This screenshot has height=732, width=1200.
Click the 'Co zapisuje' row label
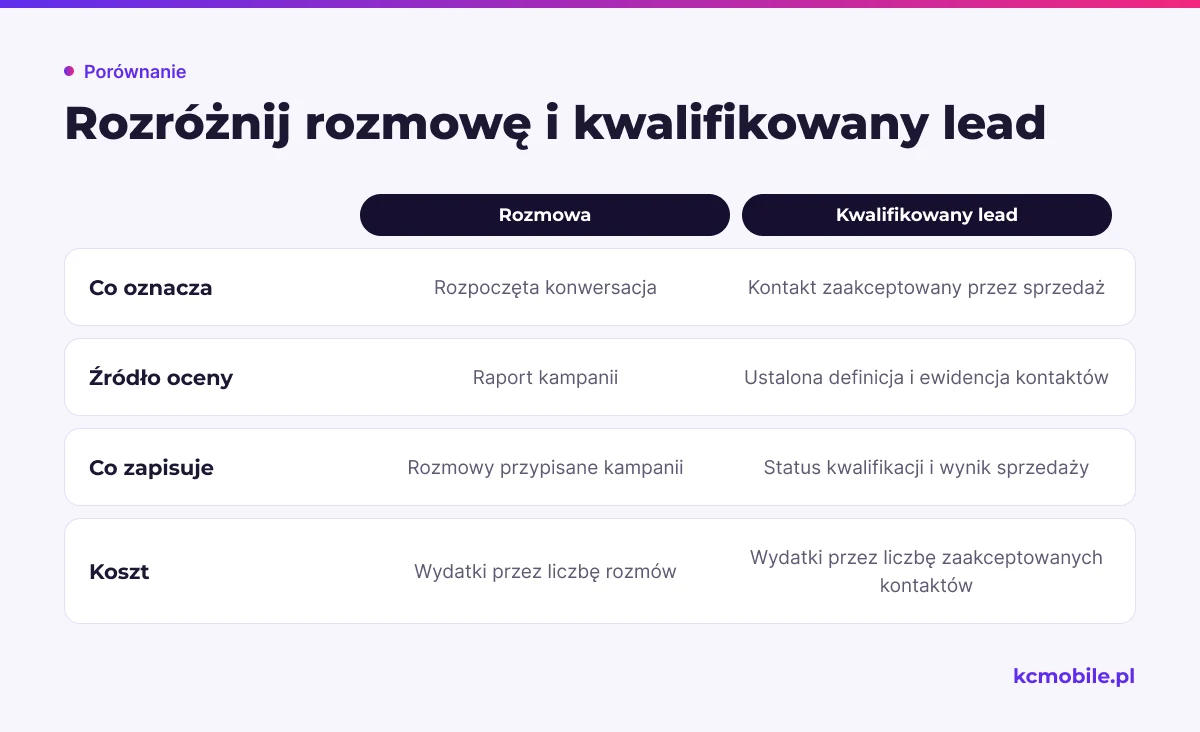pos(151,468)
